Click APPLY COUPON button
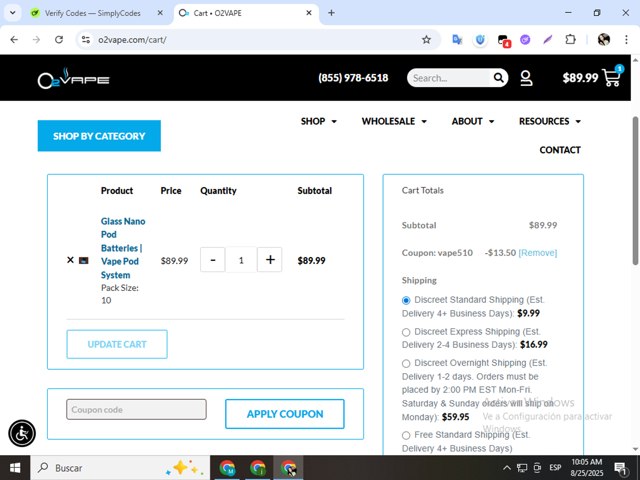Viewport: 640px width, 480px height. point(285,414)
